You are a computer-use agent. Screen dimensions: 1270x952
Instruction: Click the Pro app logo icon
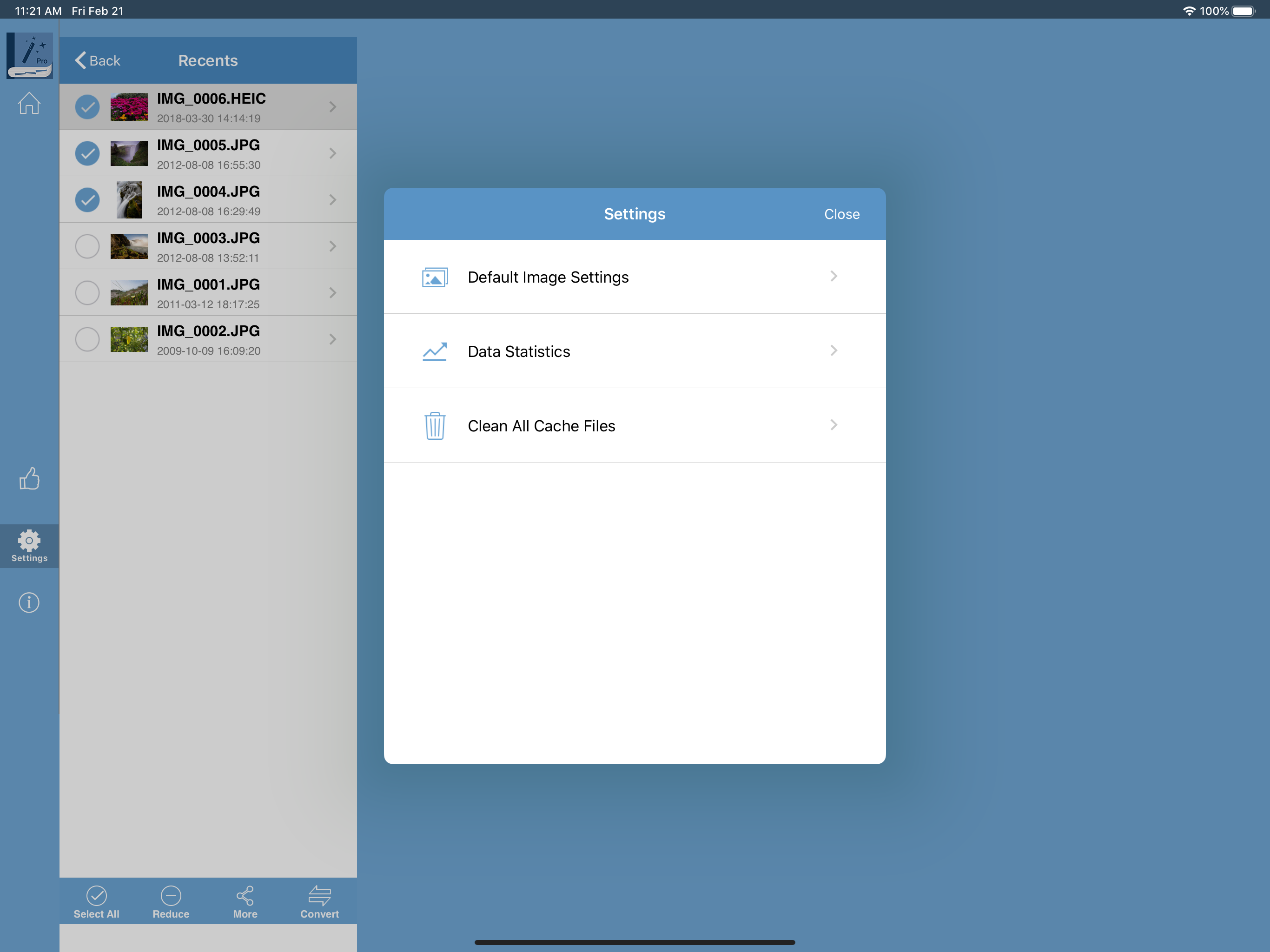tap(29, 55)
